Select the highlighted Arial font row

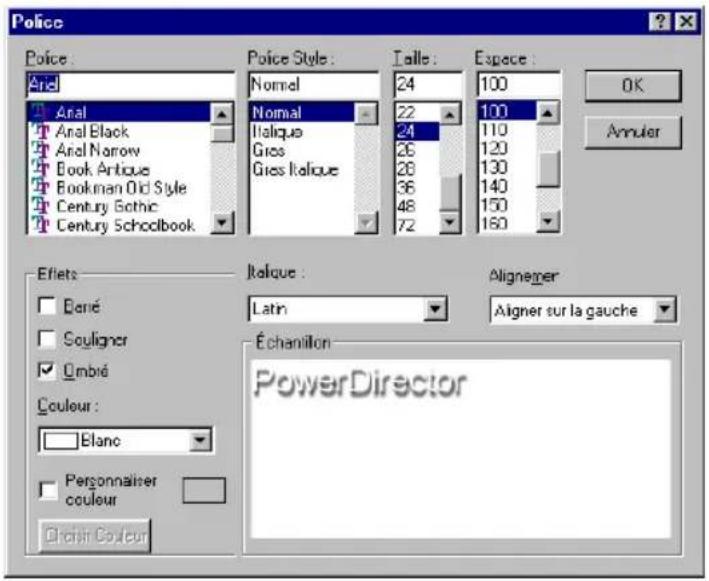point(120,112)
